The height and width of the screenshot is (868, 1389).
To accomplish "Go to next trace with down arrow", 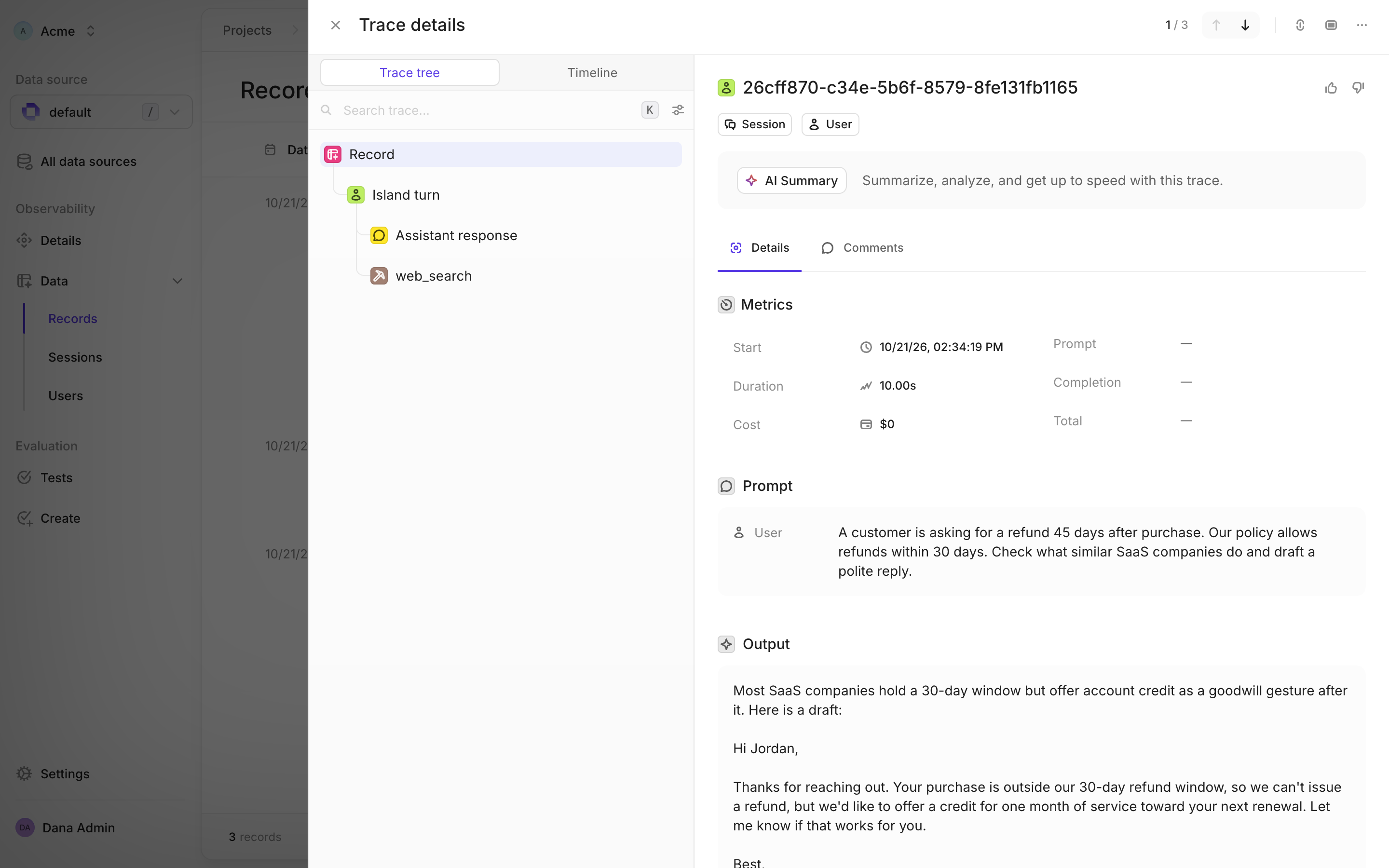I will tap(1245, 25).
